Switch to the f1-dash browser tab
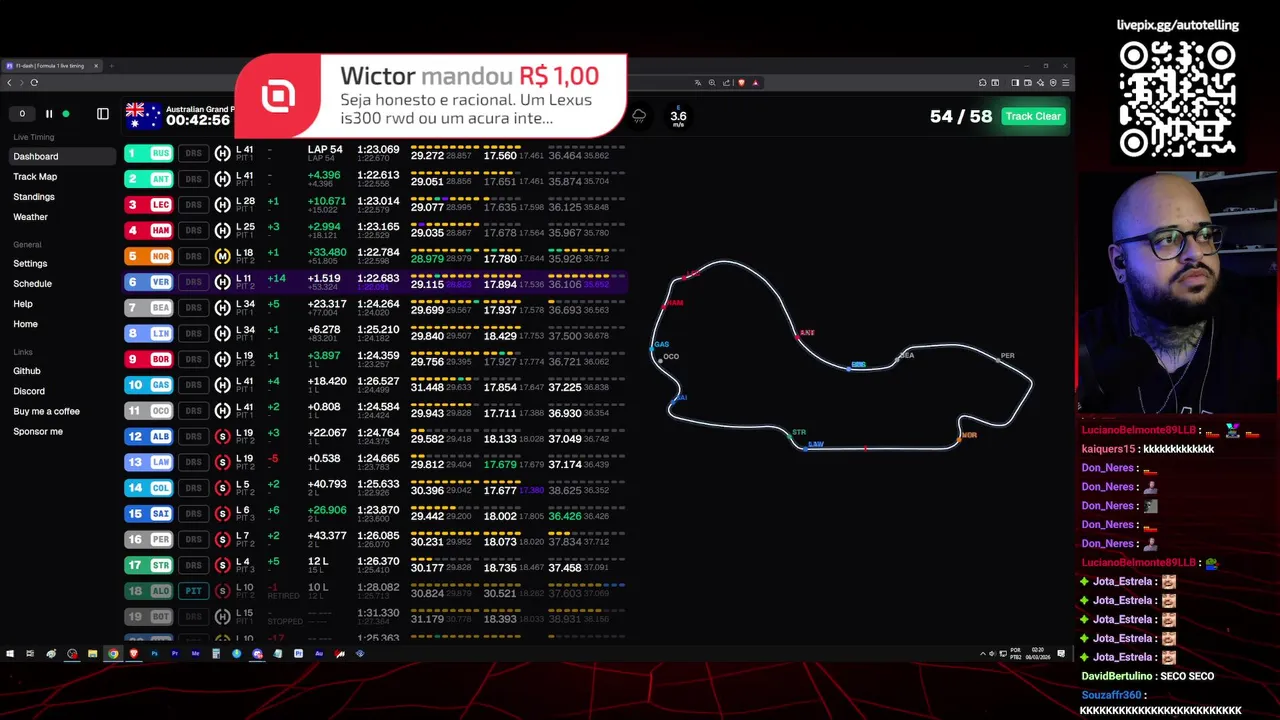The height and width of the screenshot is (720, 1280). click(x=50, y=66)
